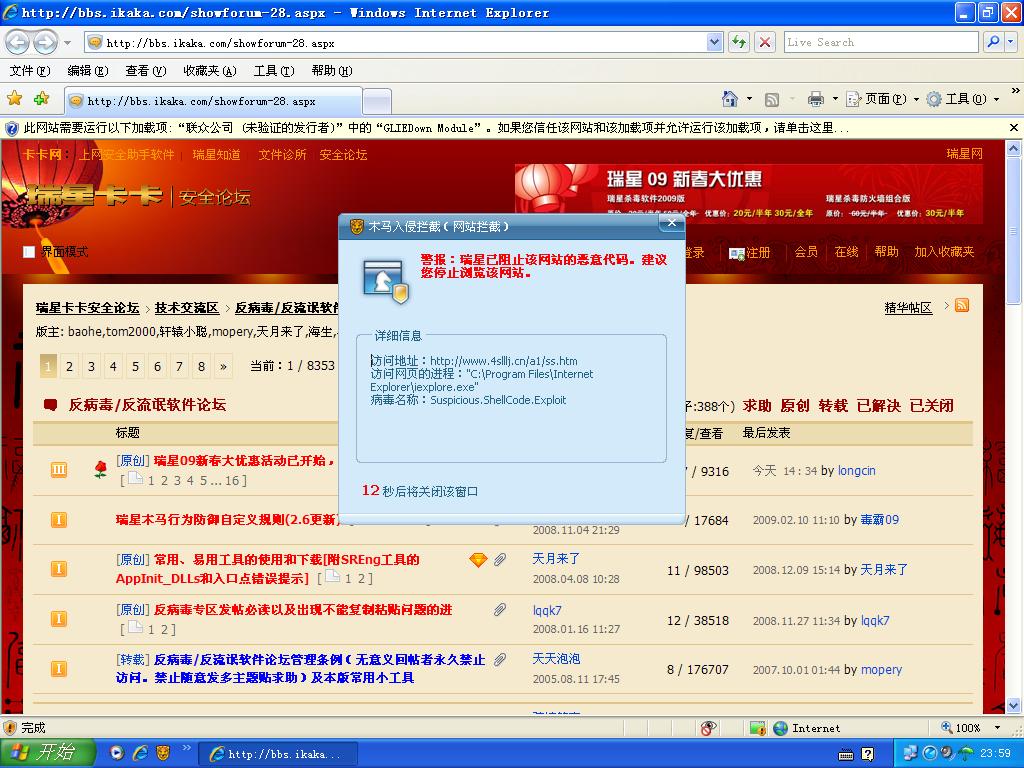Expand the zoom level 100% dropdown
The width and height of the screenshot is (1024, 768).
click(x=997, y=728)
